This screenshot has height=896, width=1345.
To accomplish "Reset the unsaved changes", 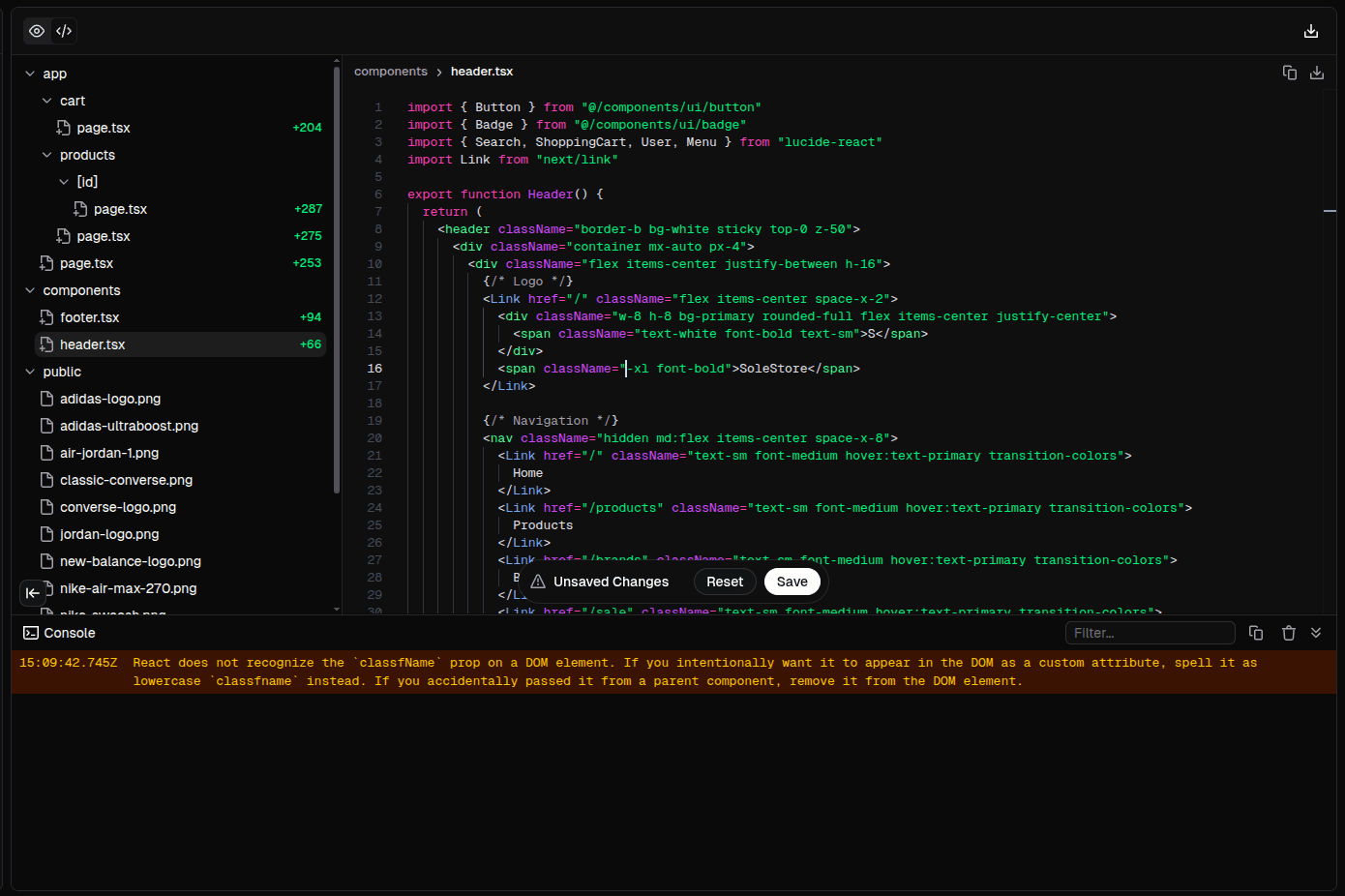I will [725, 582].
